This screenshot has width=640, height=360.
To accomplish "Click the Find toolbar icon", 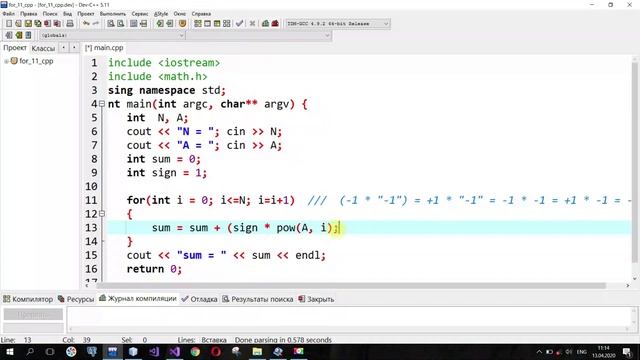I will pos(111,24).
